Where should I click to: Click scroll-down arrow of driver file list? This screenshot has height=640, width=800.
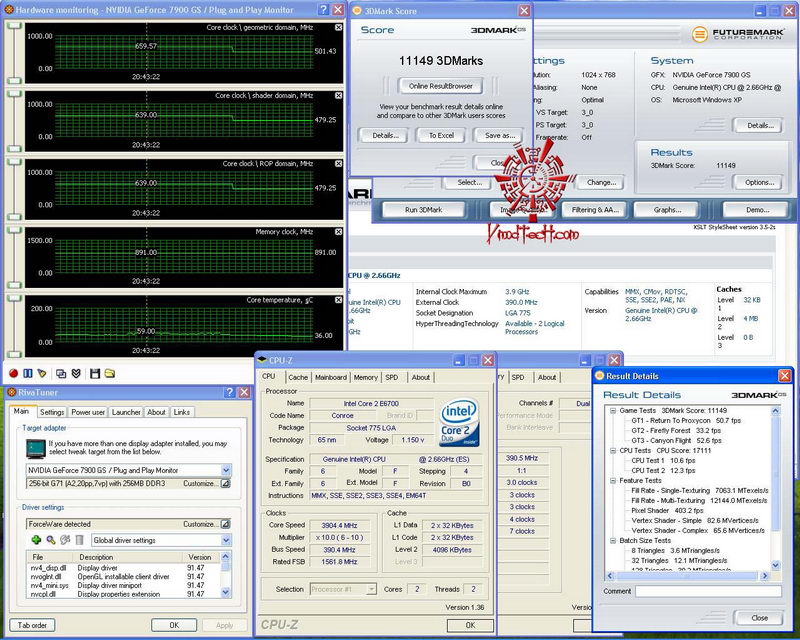click(x=226, y=592)
